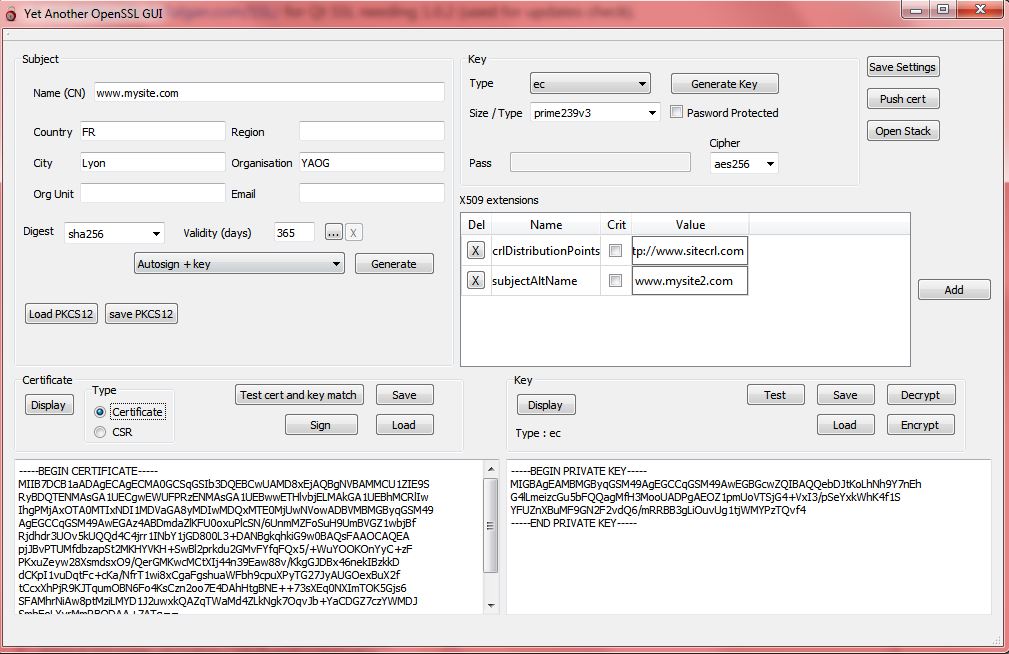Remove the crlDistributionPoints extension with its Del X
This screenshot has height=654, width=1009.
tap(475, 250)
